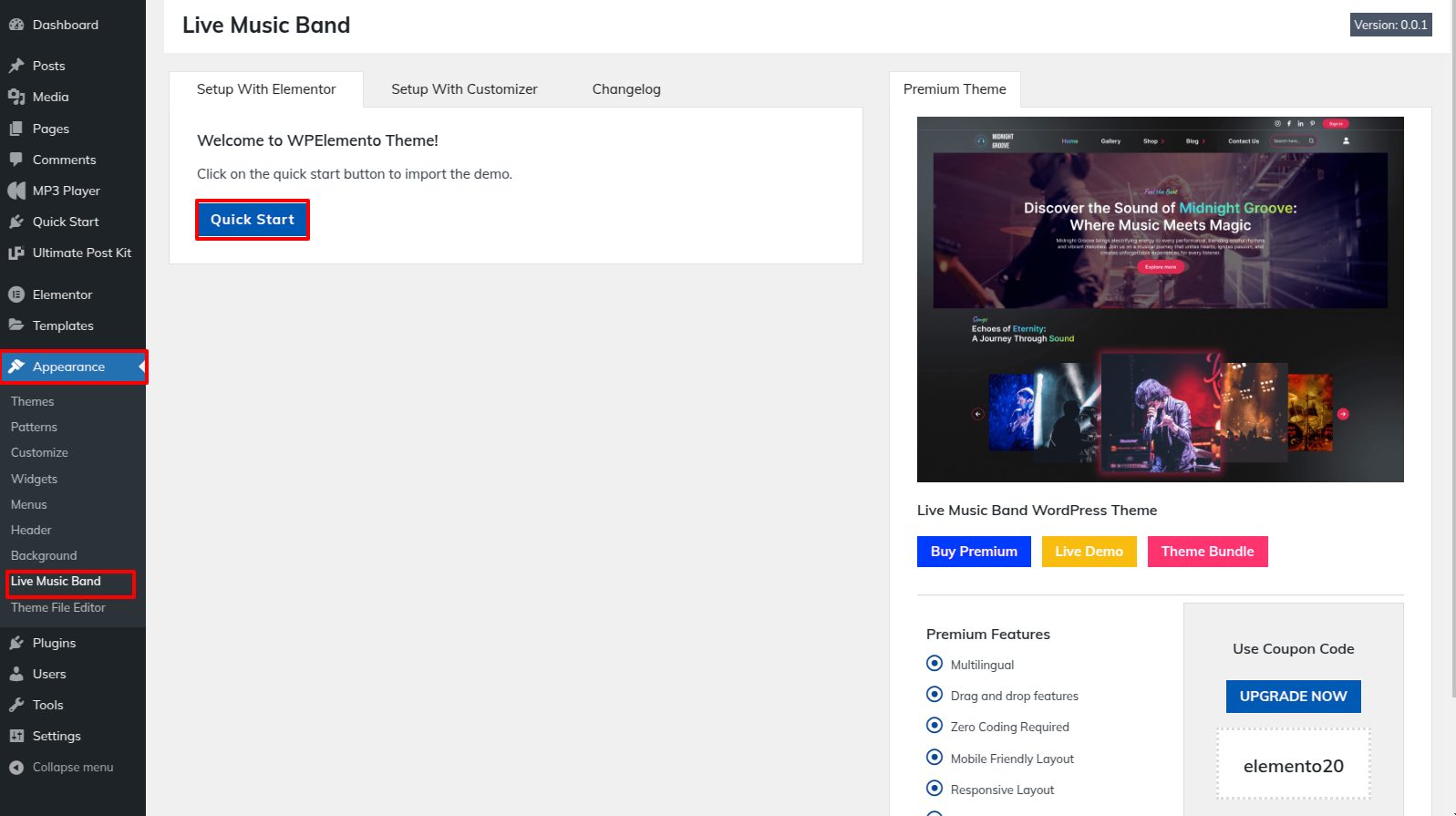The image size is (1456, 816).
Task: Click the Pages icon in sidebar
Action: (x=16, y=129)
